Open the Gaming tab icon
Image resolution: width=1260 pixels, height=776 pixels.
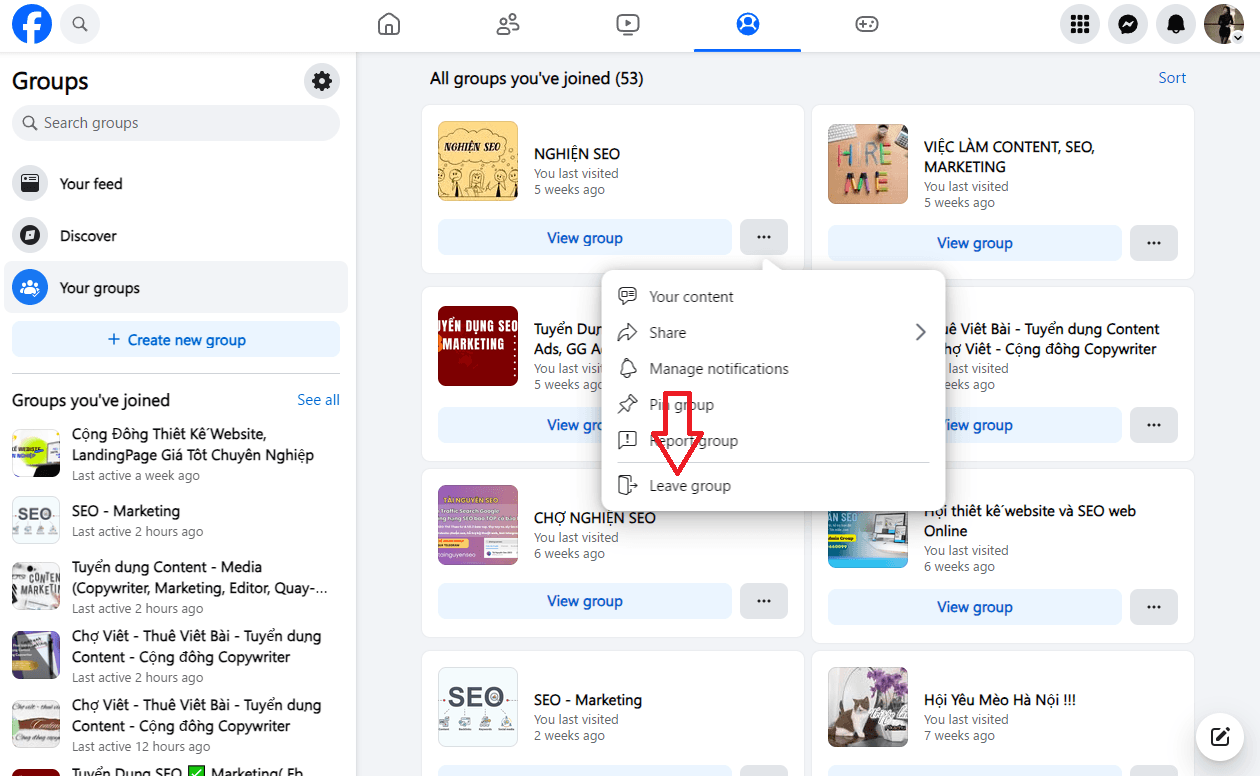tap(867, 24)
